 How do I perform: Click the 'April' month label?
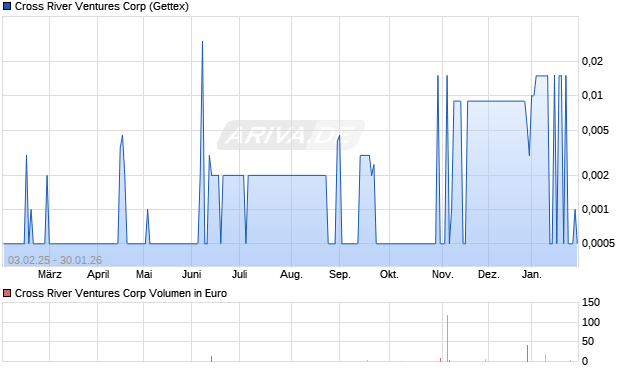(x=98, y=274)
